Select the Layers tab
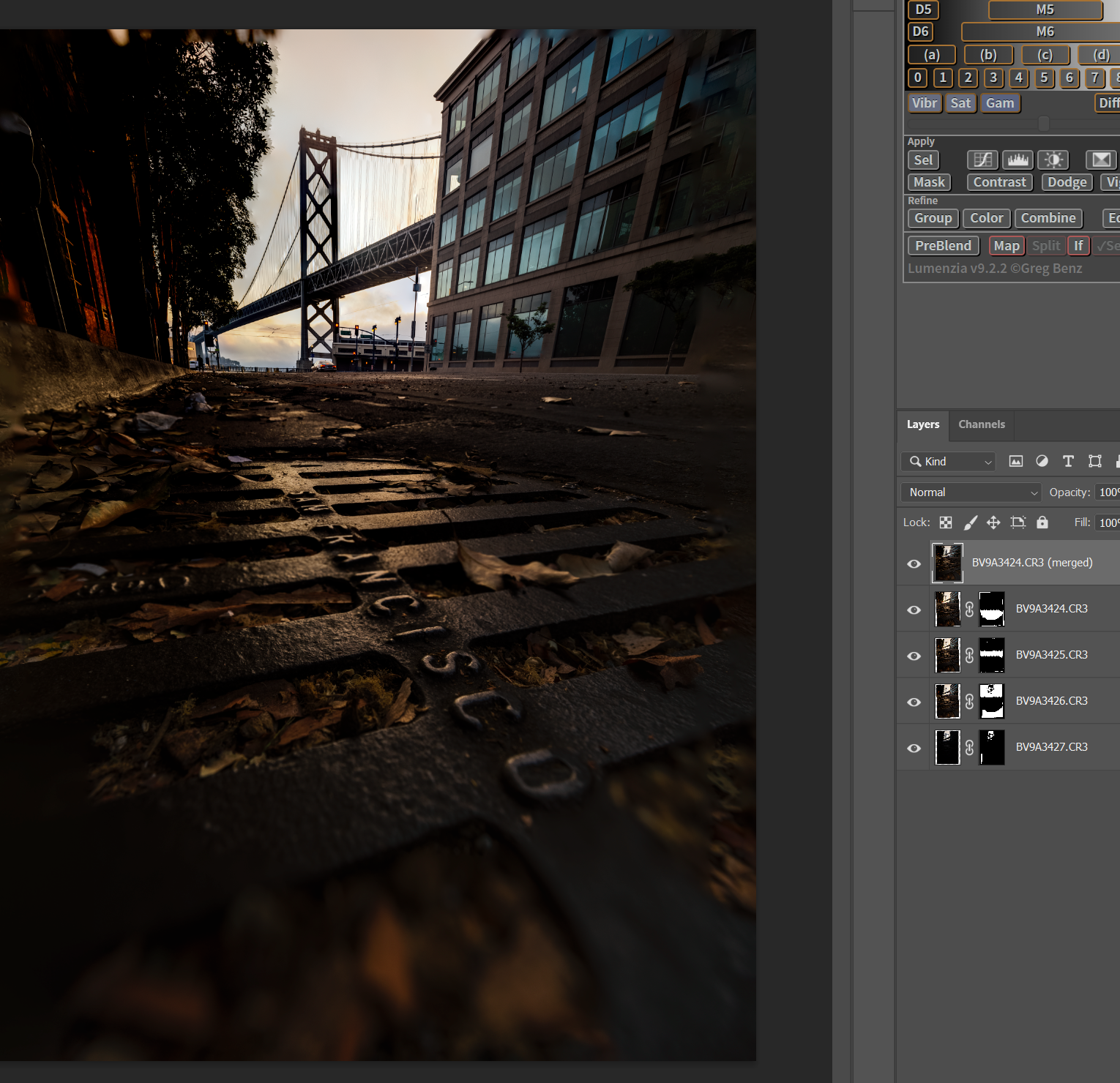1120x1083 pixels. pyautogui.click(x=922, y=424)
